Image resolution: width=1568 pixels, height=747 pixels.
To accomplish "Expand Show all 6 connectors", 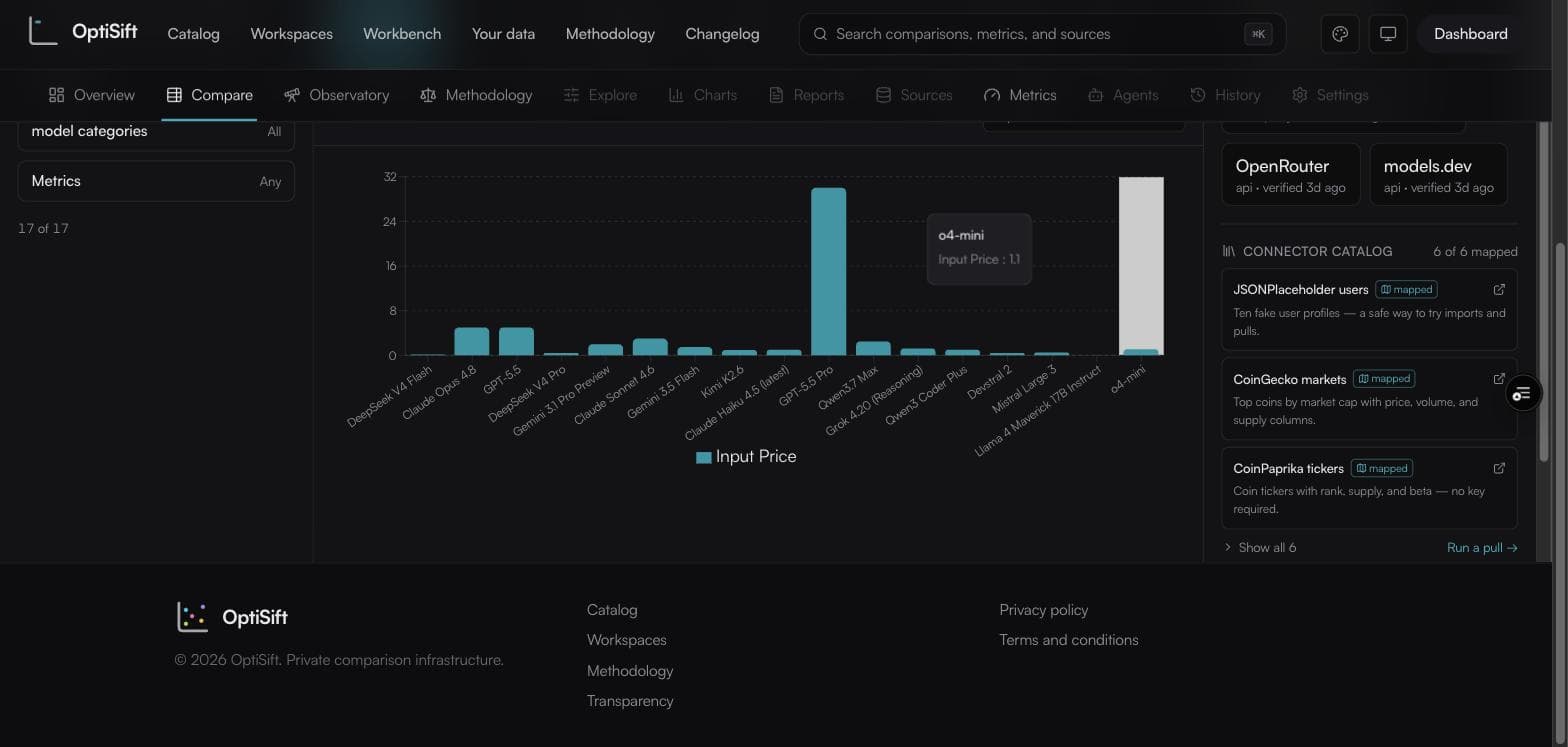I will [1260, 547].
